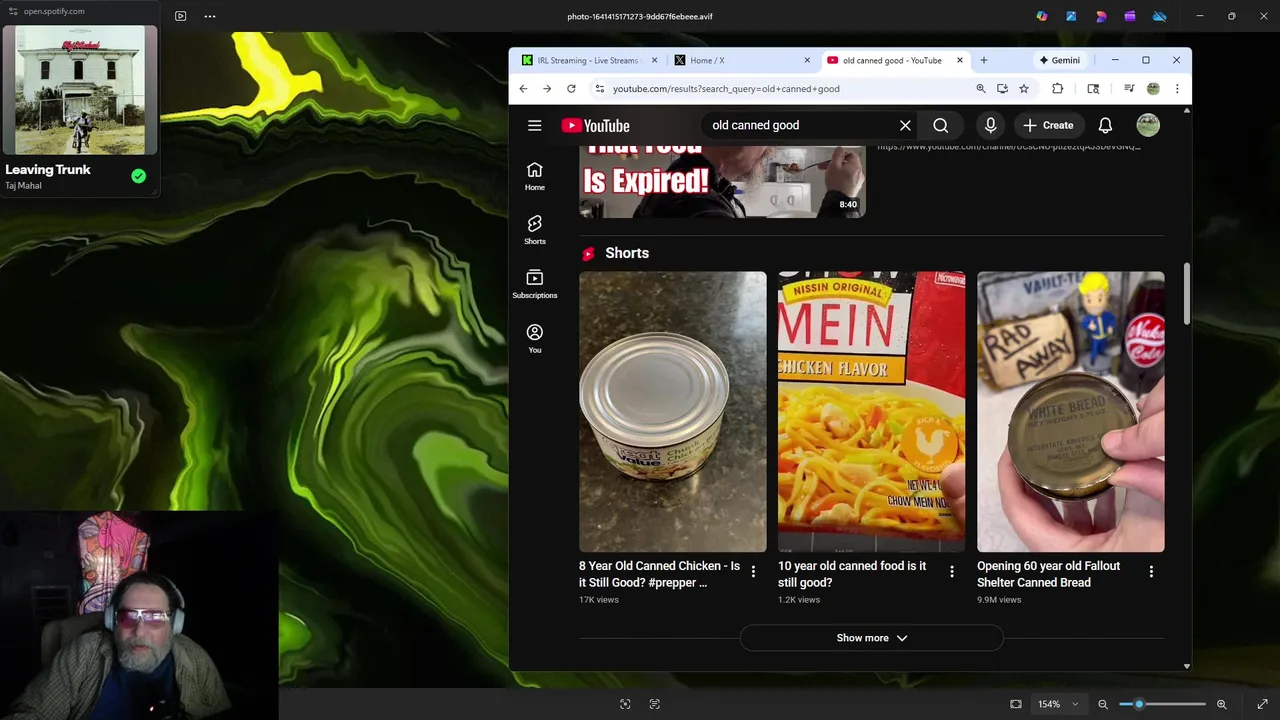Screen dimensions: 1280x720
Task: Open the YouTube account avatar menu
Action: point(1148,125)
